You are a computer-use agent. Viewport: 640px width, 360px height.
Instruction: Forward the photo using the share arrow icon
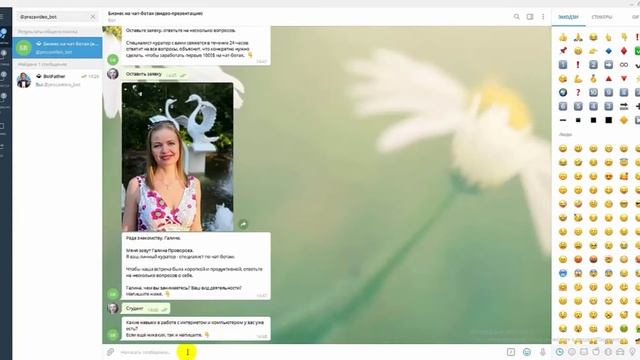pyautogui.click(x=243, y=224)
